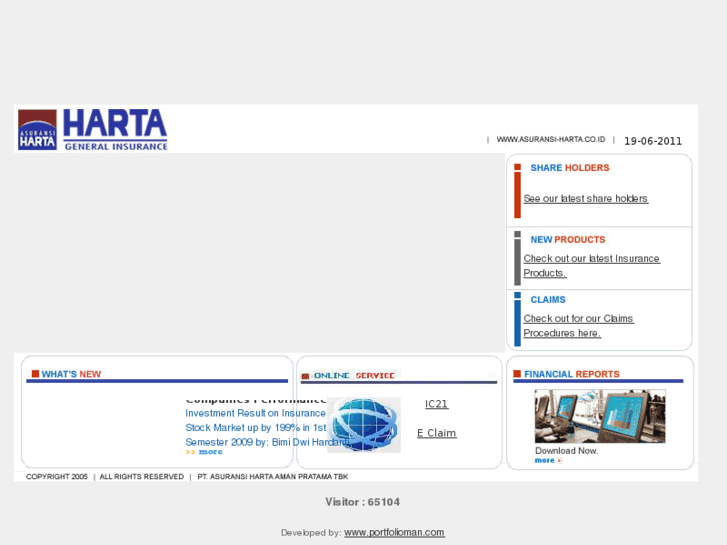Click the COPYRIGHT 2005 footer text
This screenshot has width=727, height=545.
coord(57,477)
